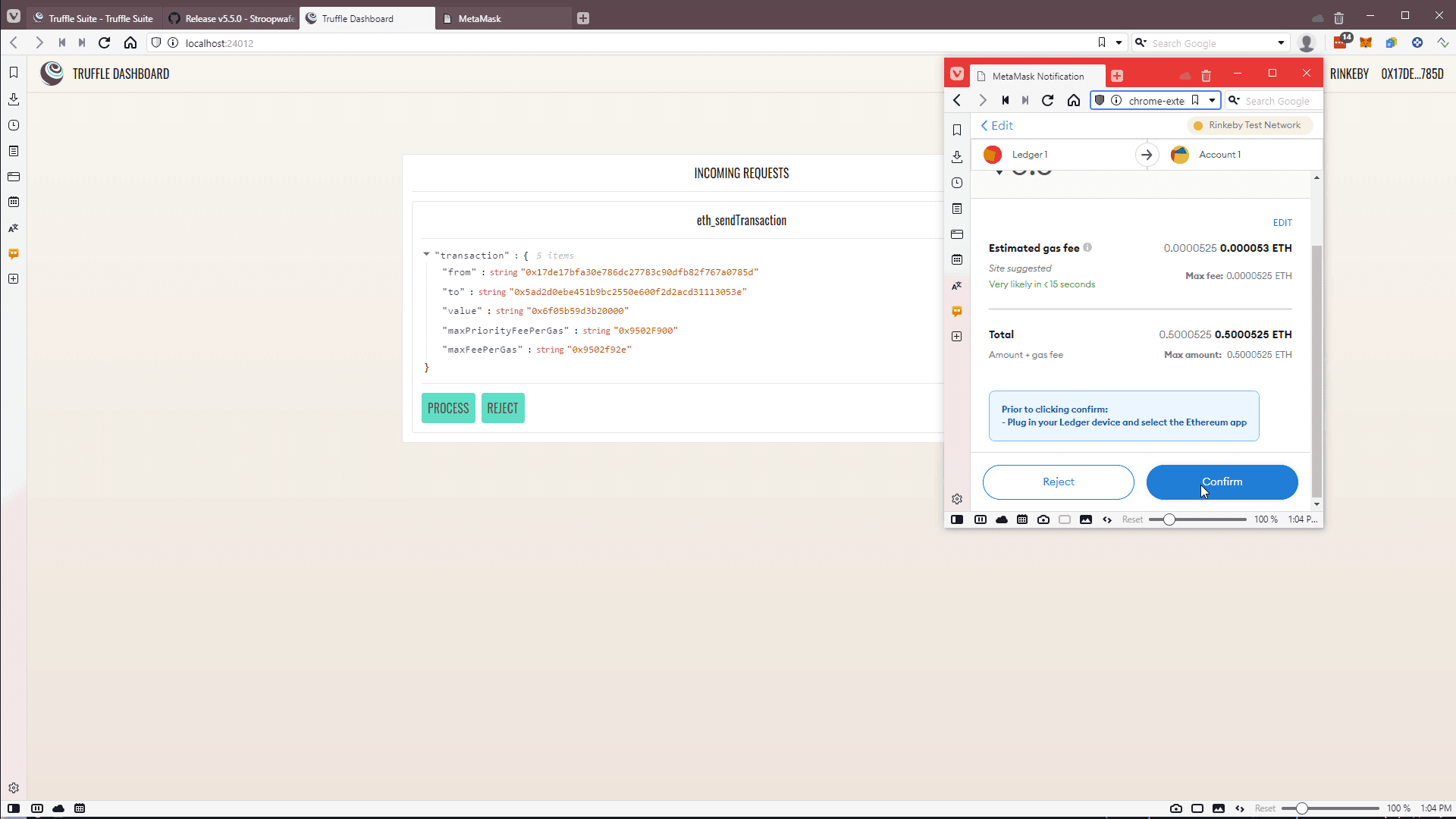
Task: Open Translate panel in main sidebar
Action: [x=14, y=227]
